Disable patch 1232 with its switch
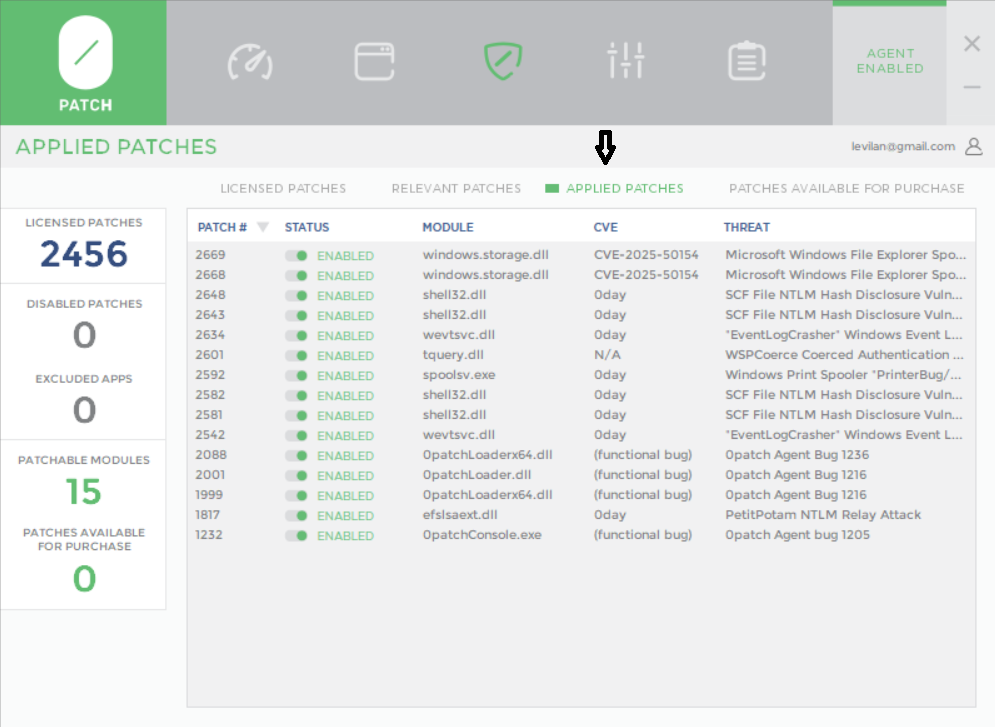This screenshot has width=995, height=727. pos(296,535)
